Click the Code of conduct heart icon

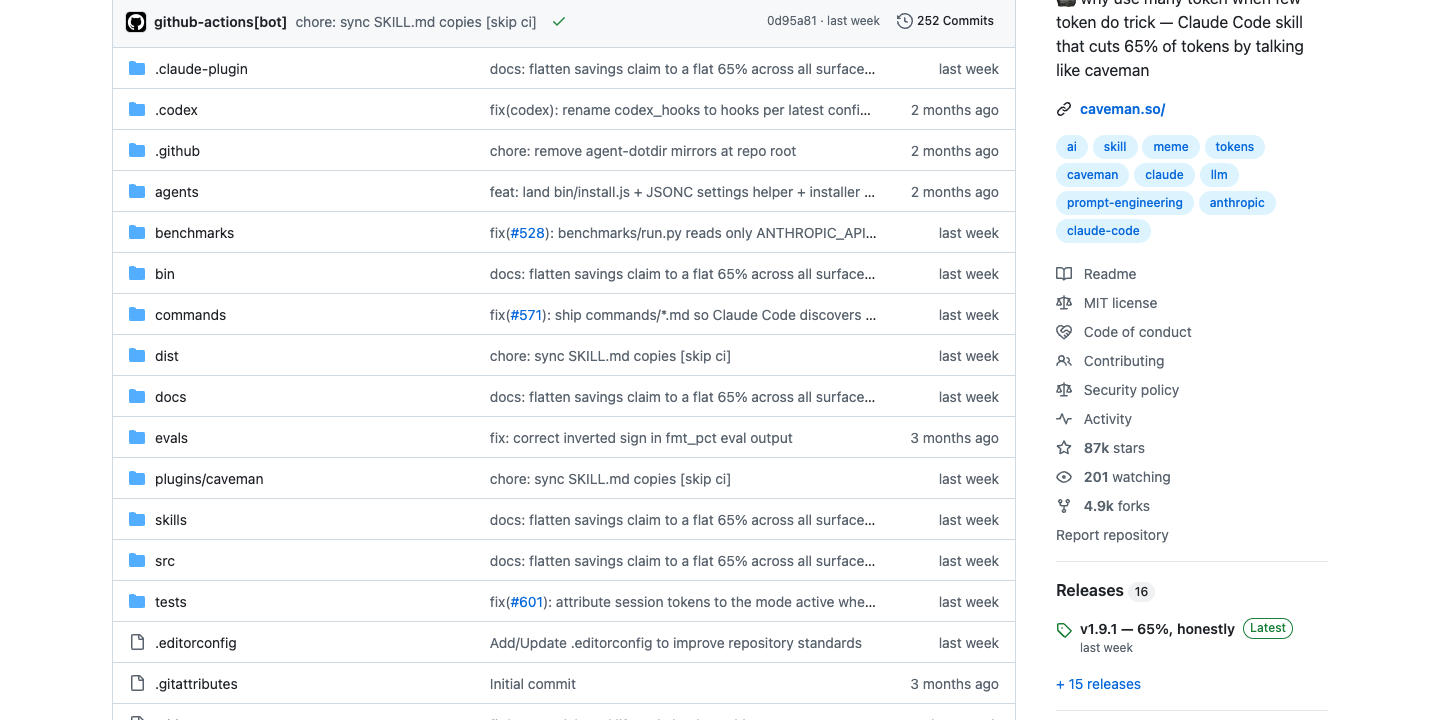[x=1064, y=332]
